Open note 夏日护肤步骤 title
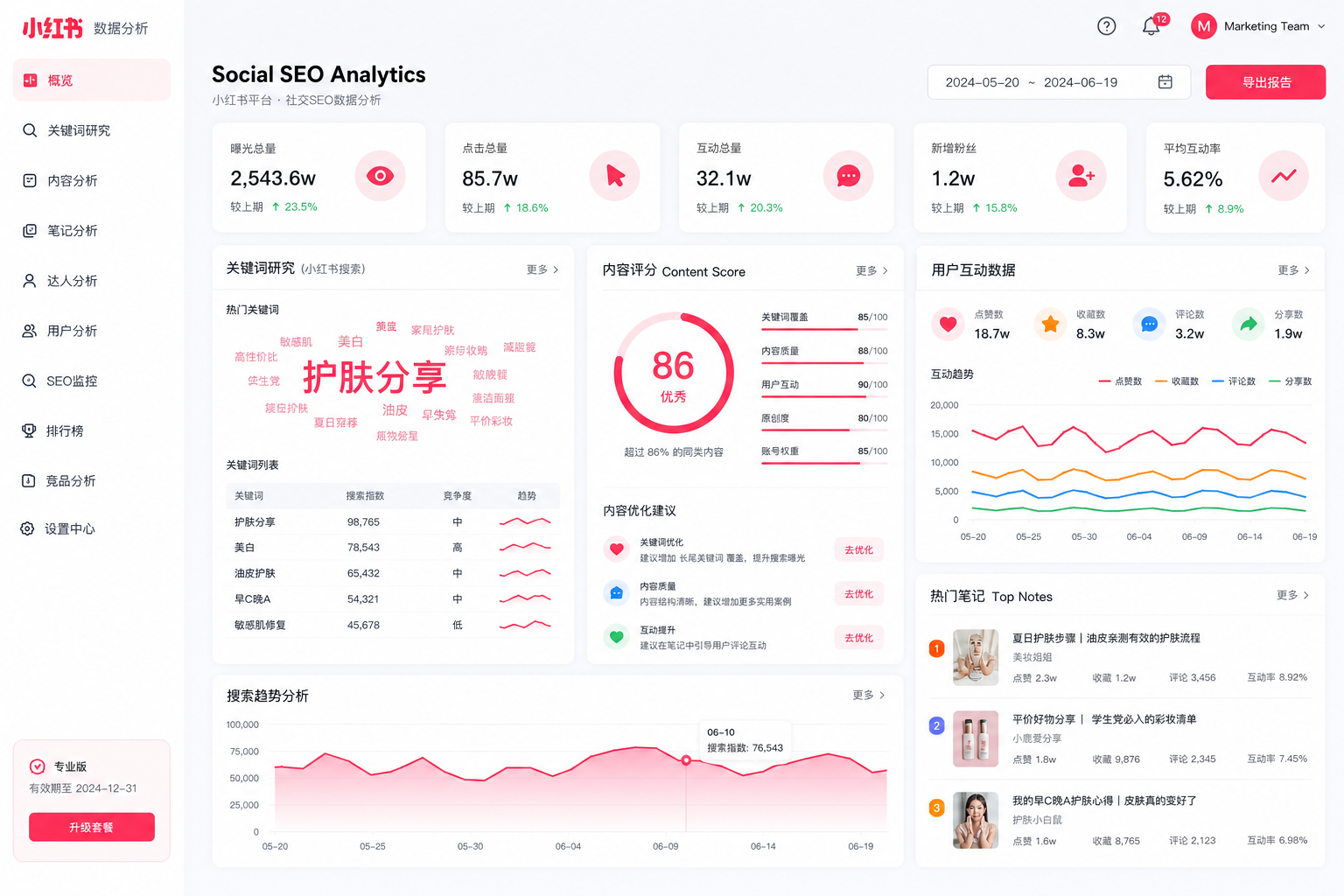The width and height of the screenshot is (1344, 896). 1106,638
